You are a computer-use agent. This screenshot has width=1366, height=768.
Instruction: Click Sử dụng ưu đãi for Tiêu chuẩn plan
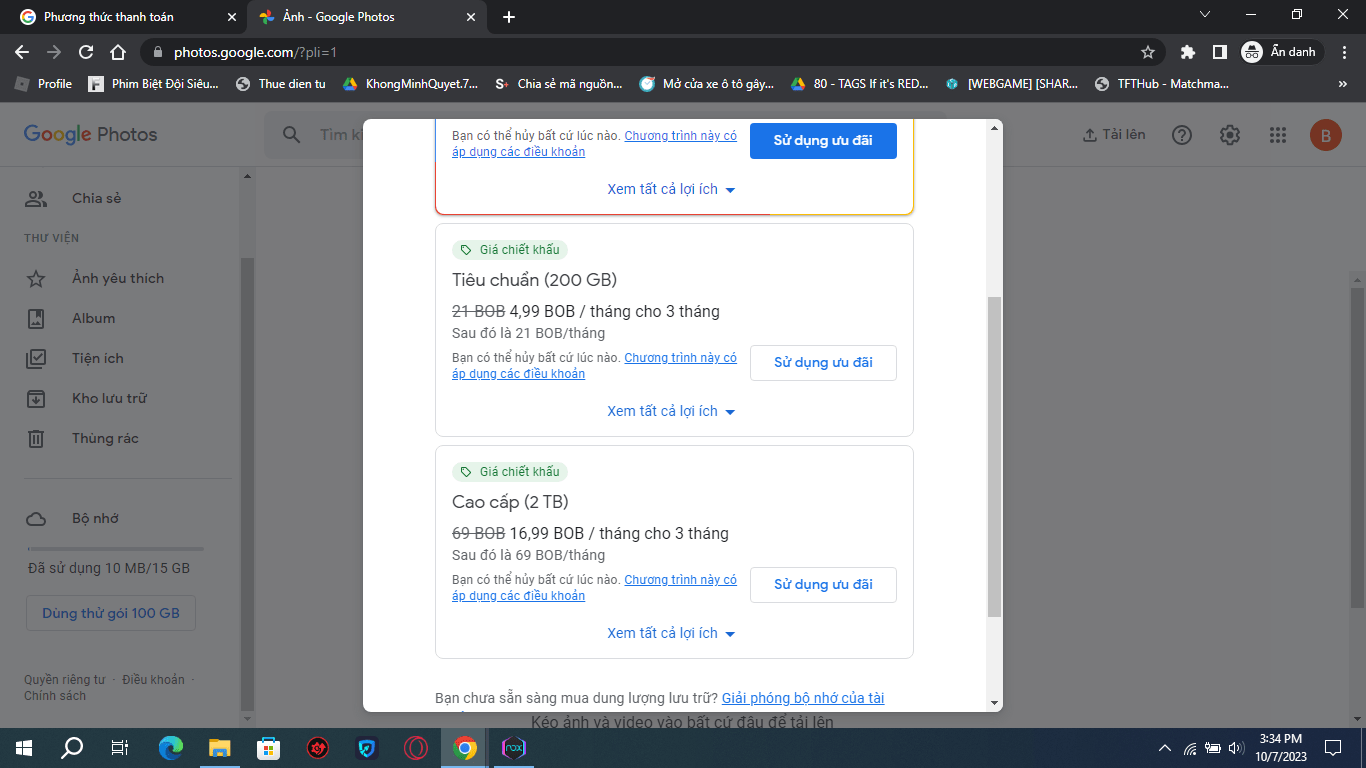pyautogui.click(x=823, y=363)
